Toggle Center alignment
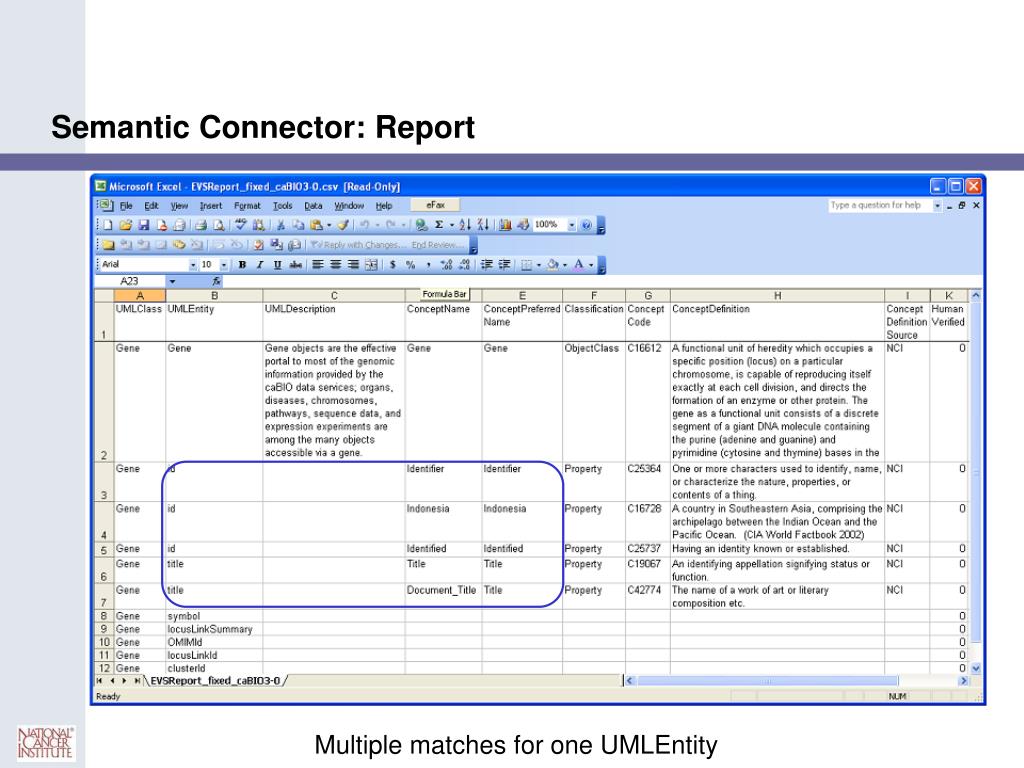The image size is (1024, 768). coord(335,264)
